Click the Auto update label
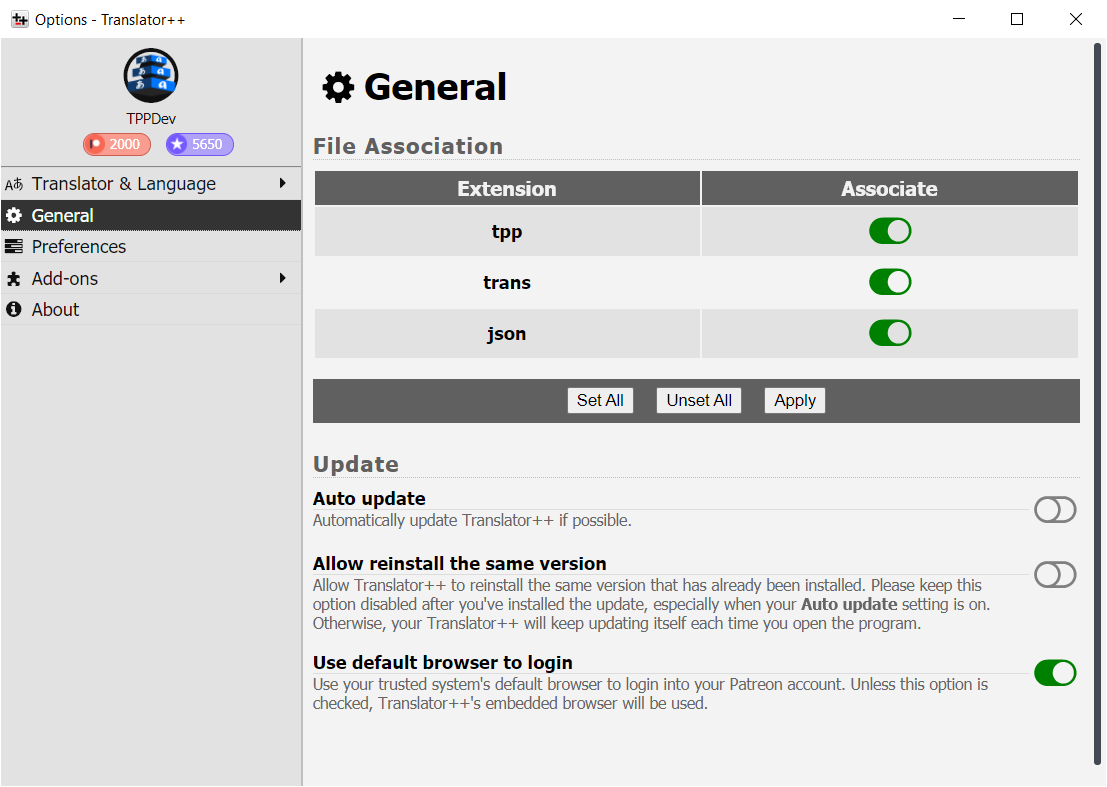 [x=369, y=498]
